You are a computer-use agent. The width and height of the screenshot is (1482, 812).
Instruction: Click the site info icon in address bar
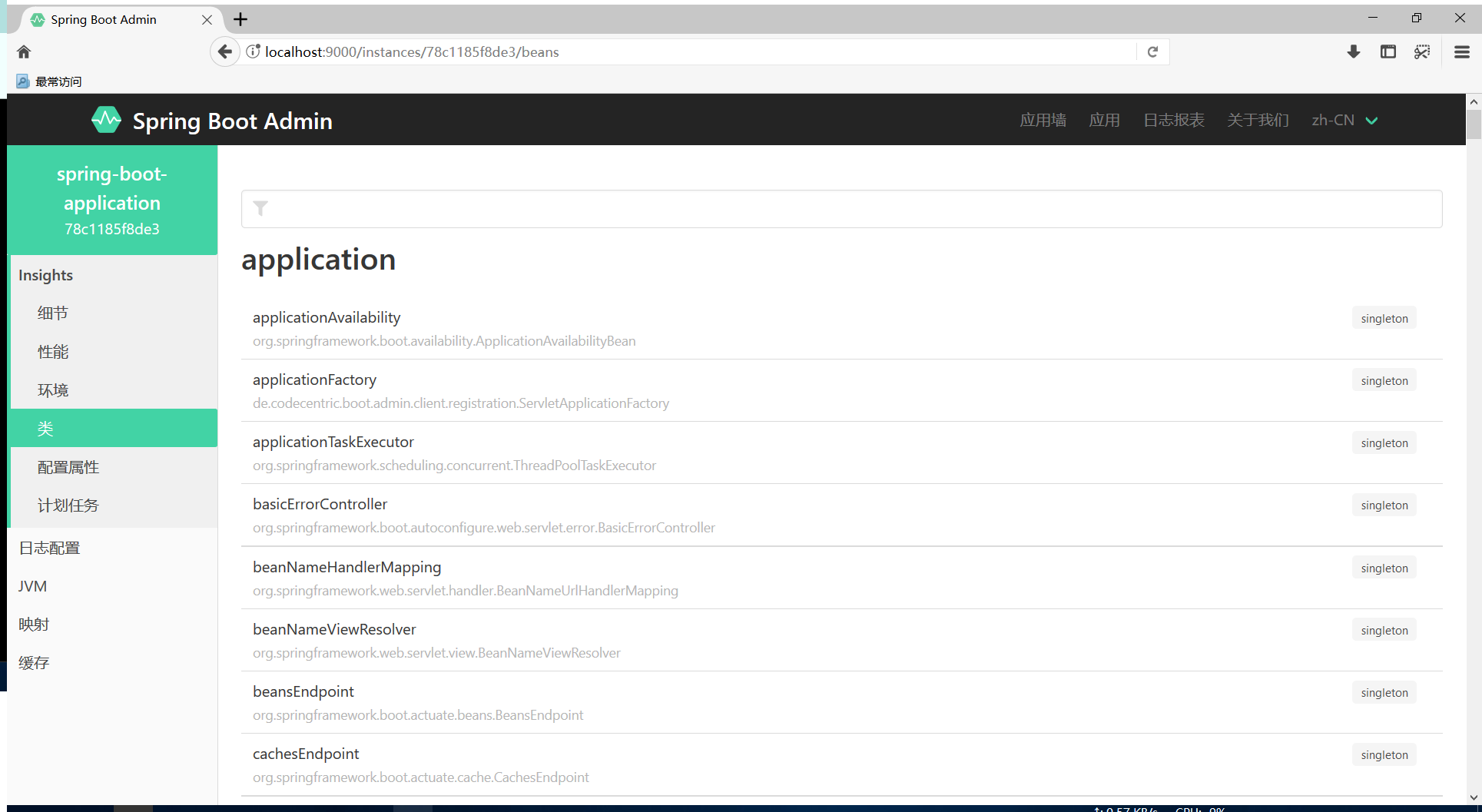tap(253, 51)
